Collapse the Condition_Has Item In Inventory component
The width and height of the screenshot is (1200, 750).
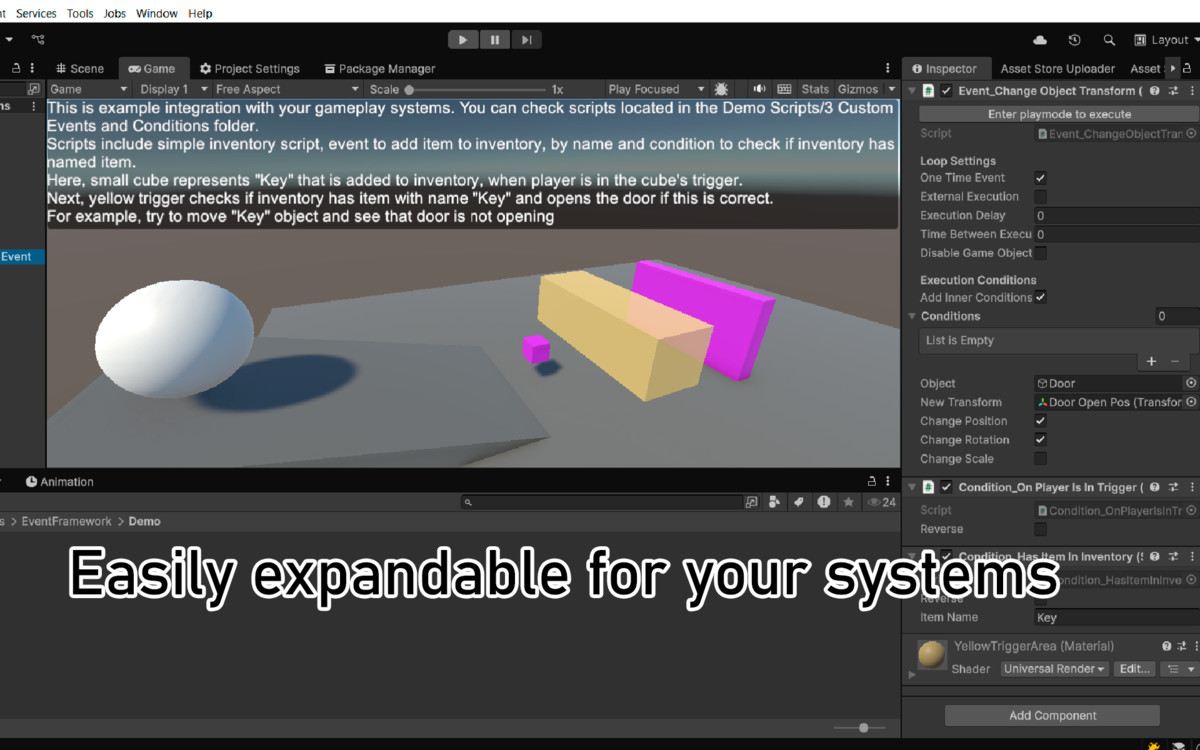(911, 556)
